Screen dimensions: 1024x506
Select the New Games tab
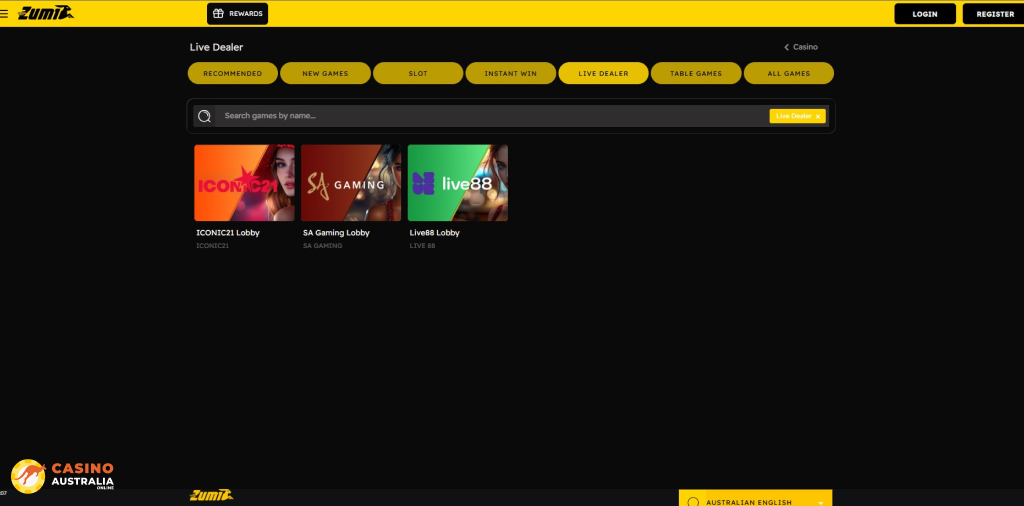click(325, 73)
